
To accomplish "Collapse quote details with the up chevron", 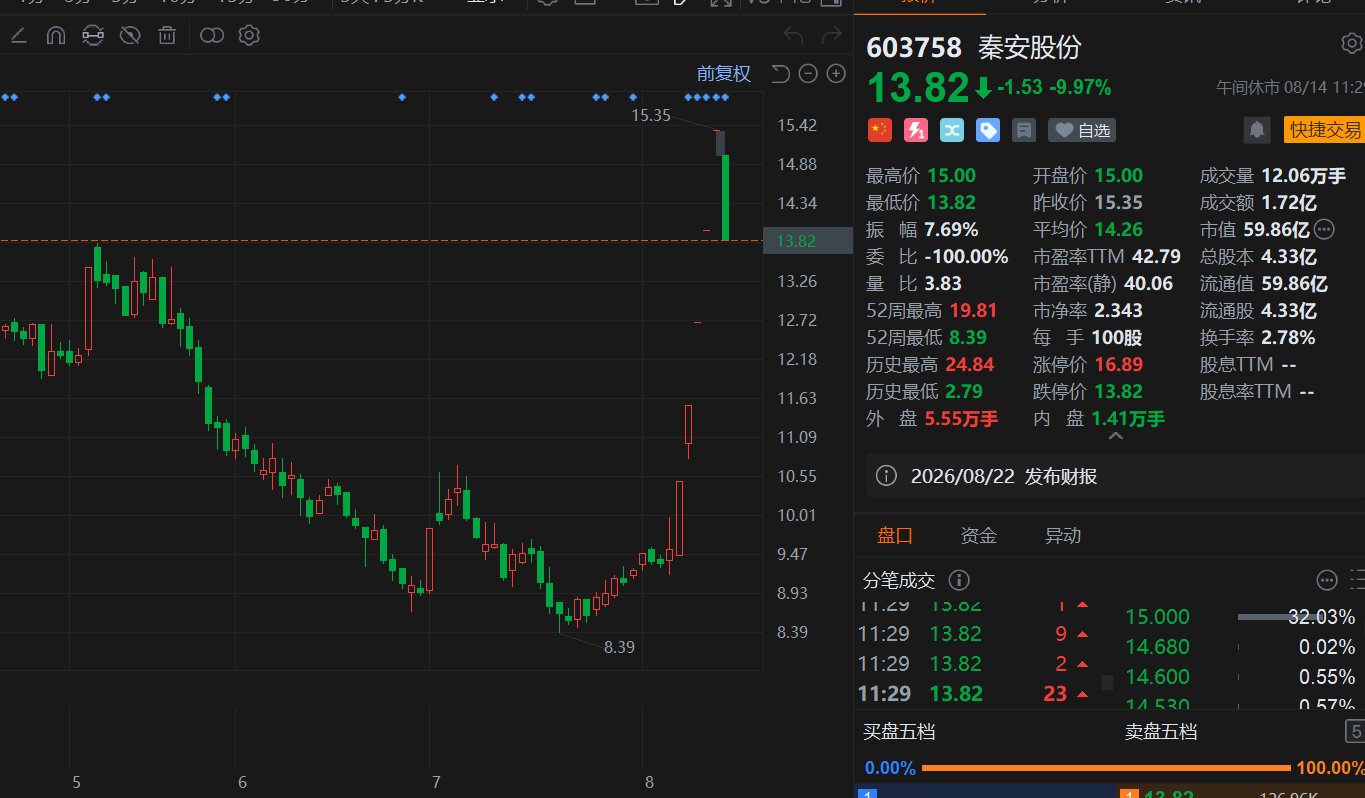I will pyautogui.click(x=1116, y=437).
